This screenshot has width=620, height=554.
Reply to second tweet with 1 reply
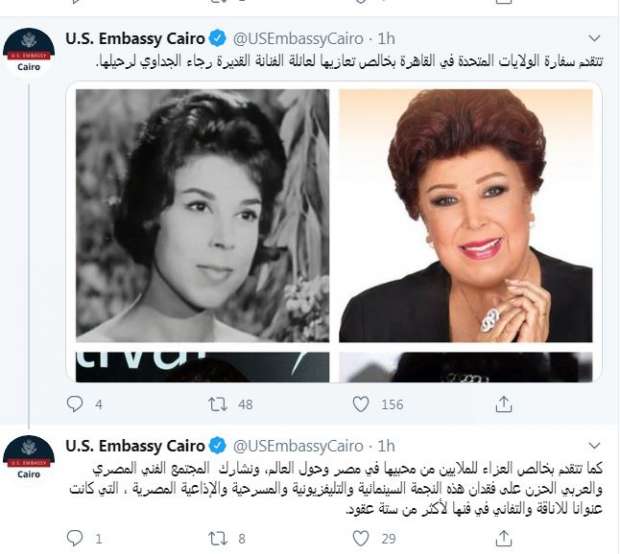[x=74, y=538]
